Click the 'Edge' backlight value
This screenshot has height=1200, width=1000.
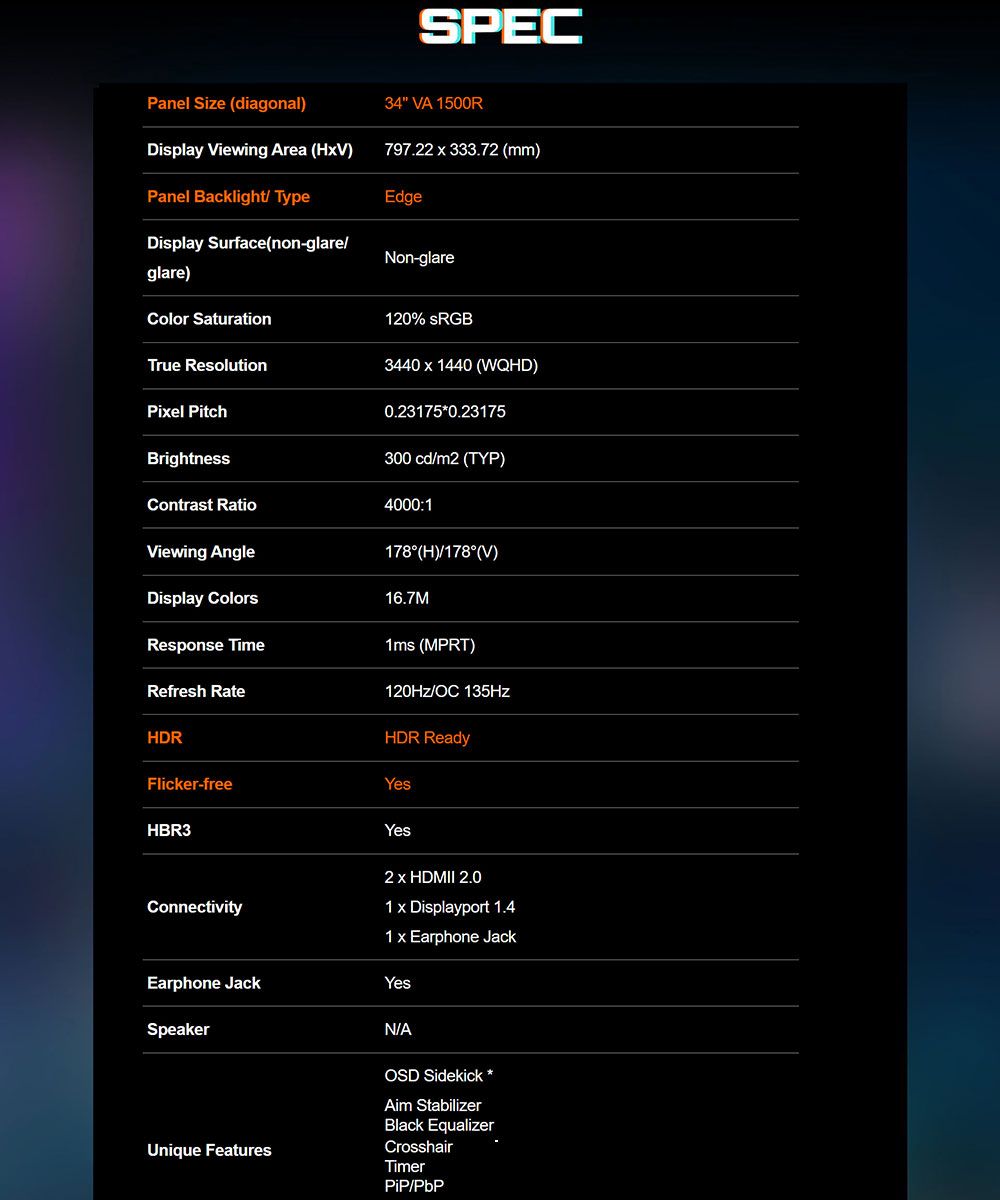403,197
